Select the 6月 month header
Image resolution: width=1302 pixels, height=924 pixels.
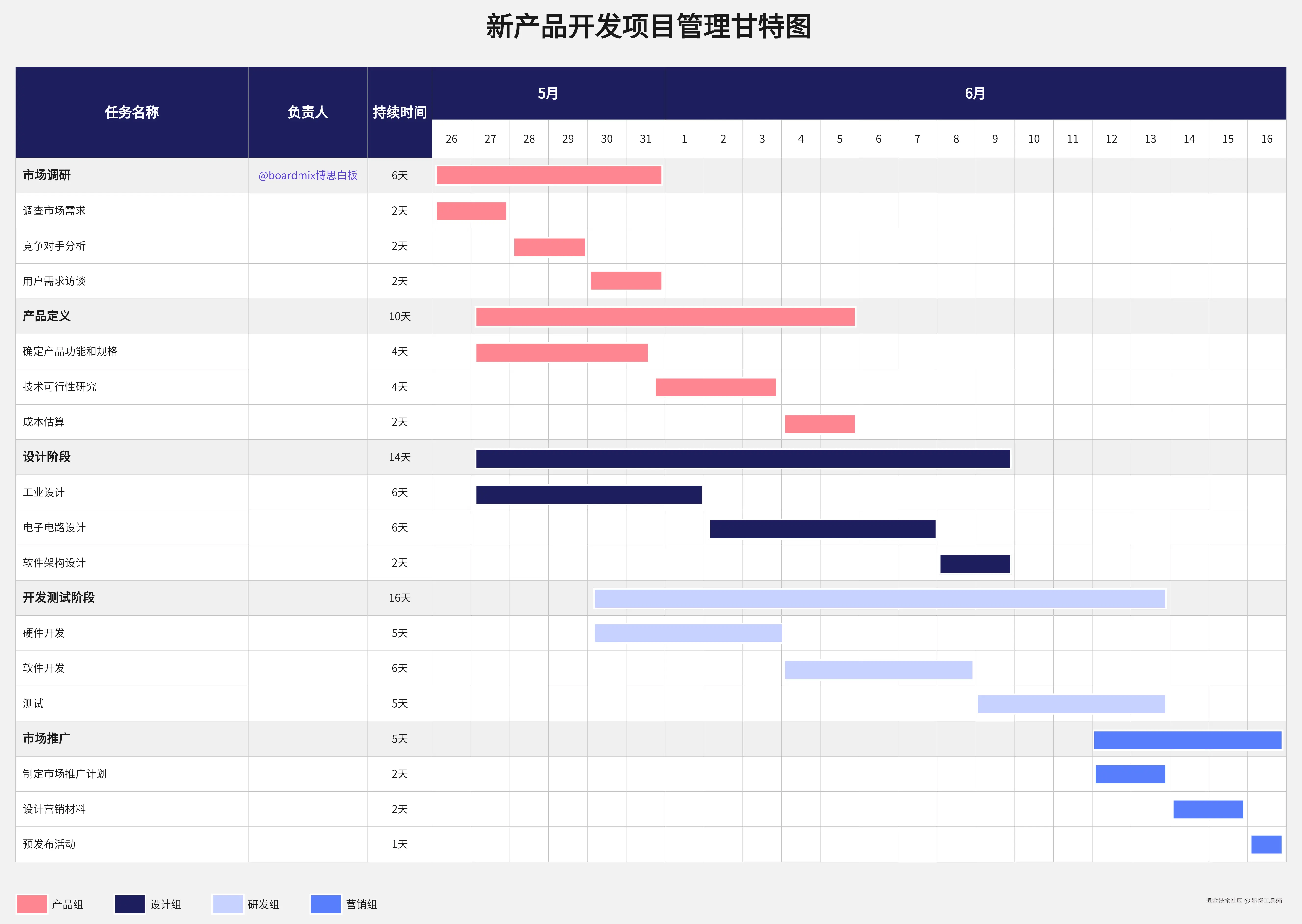(975, 93)
